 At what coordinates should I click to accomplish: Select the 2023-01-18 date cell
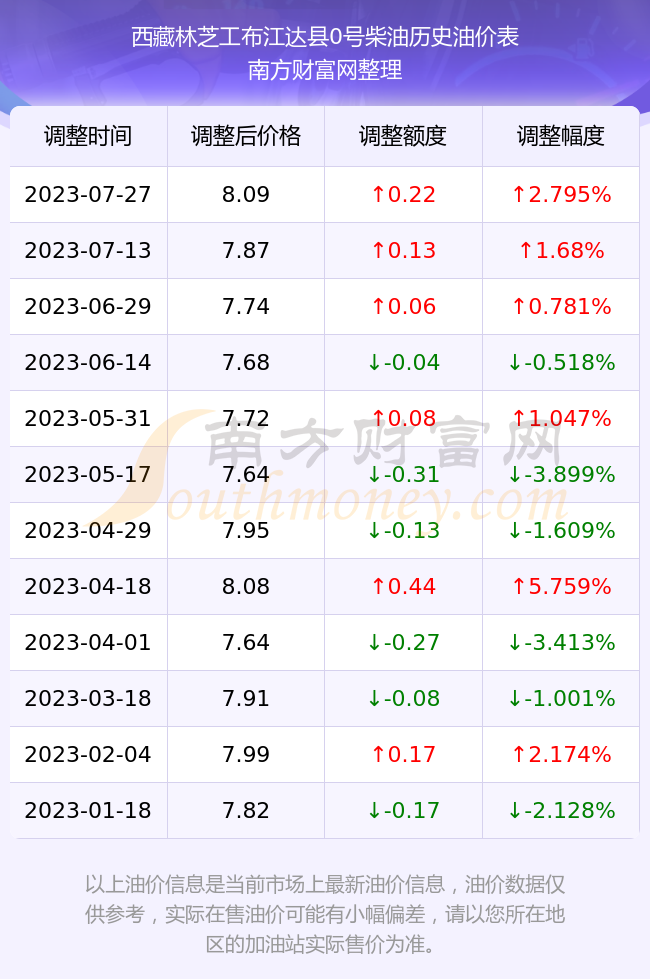click(x=88, y=811)
